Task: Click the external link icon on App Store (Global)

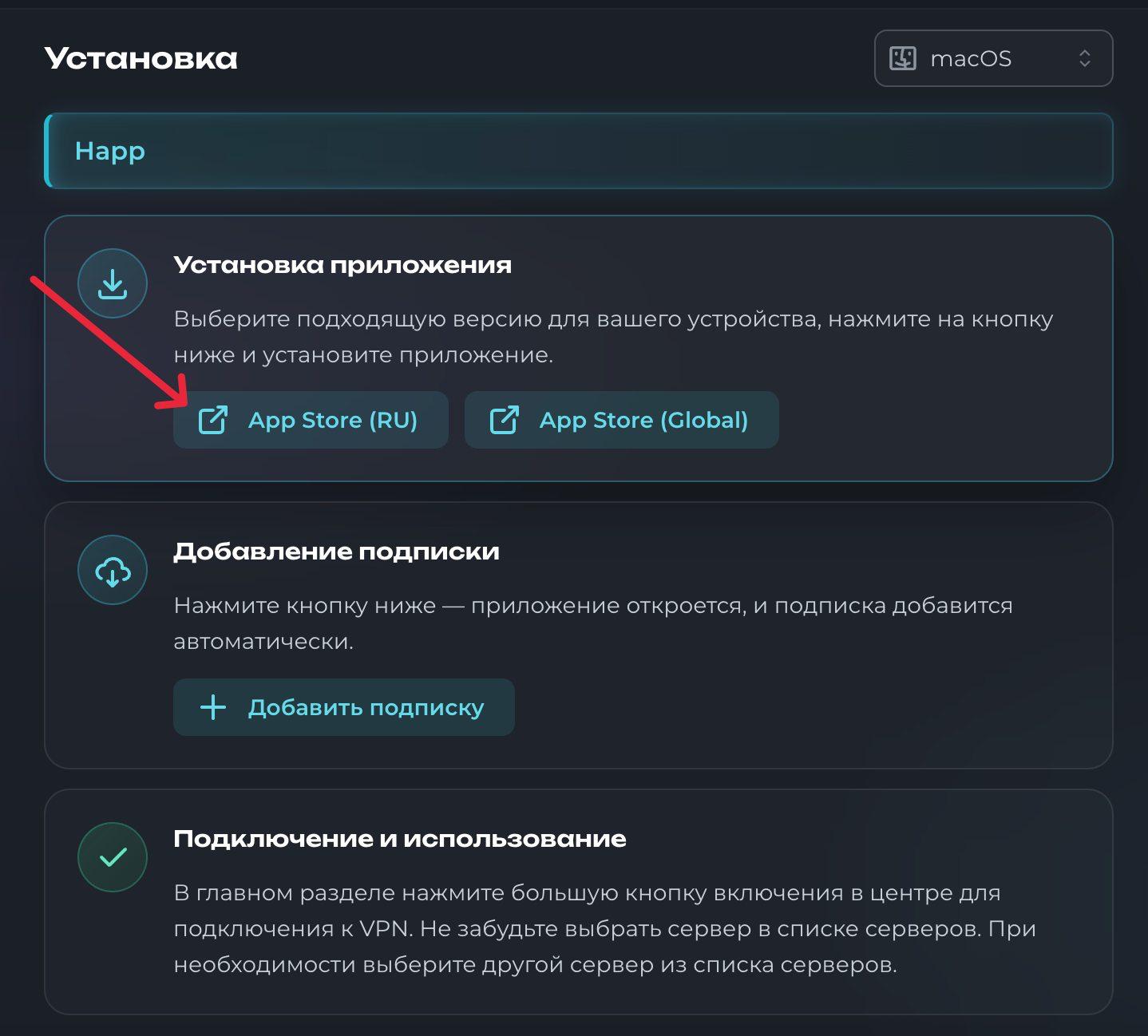Action: [503, 419]
